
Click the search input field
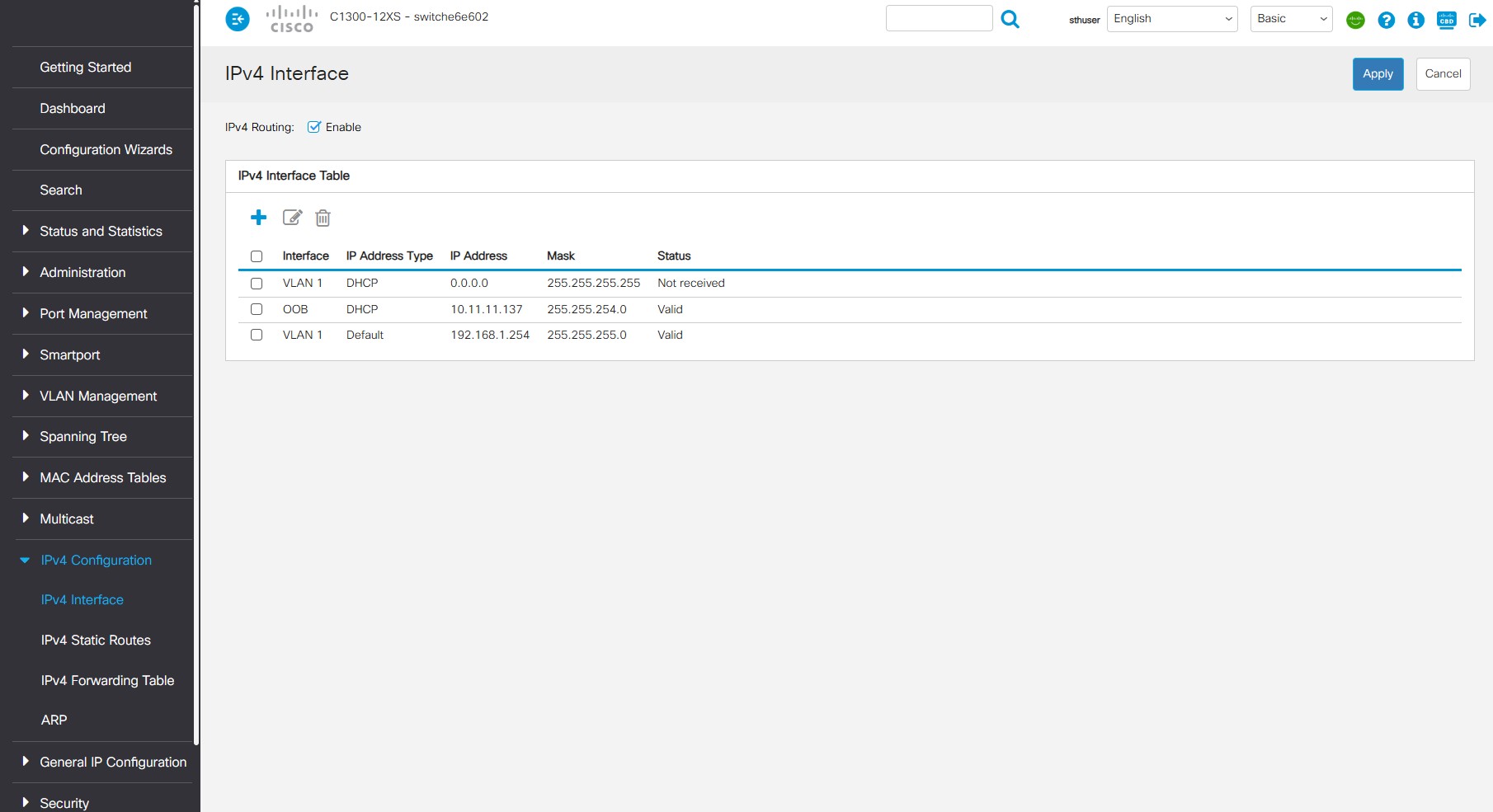tap(939, 19)
